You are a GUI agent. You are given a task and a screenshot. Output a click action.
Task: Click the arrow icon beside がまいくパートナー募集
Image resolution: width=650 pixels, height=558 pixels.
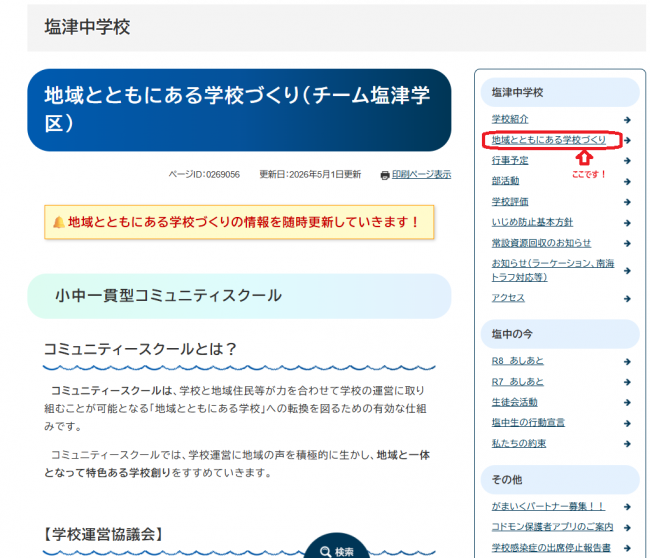tap(627, 507)
